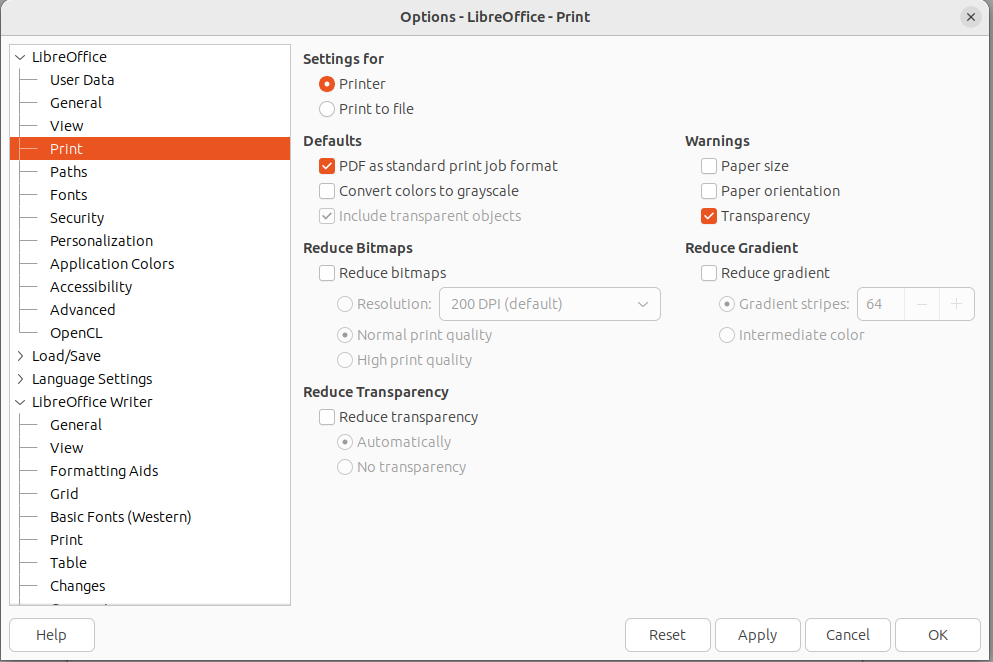Reset the print options
993x662 pixels.
(x=667, y=634)
